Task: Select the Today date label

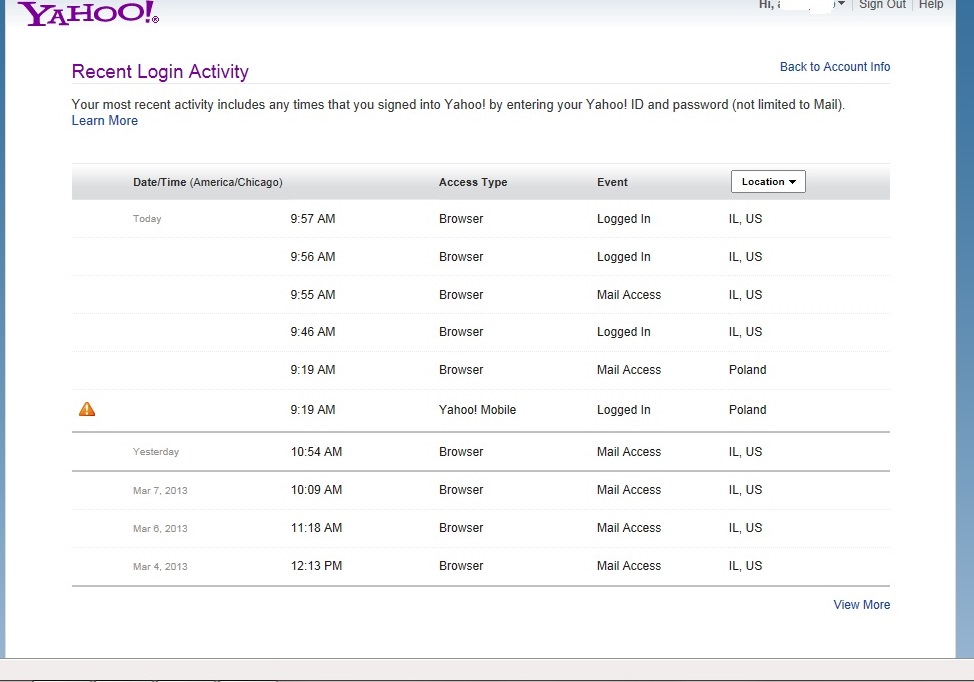Action: pos(147,219)
